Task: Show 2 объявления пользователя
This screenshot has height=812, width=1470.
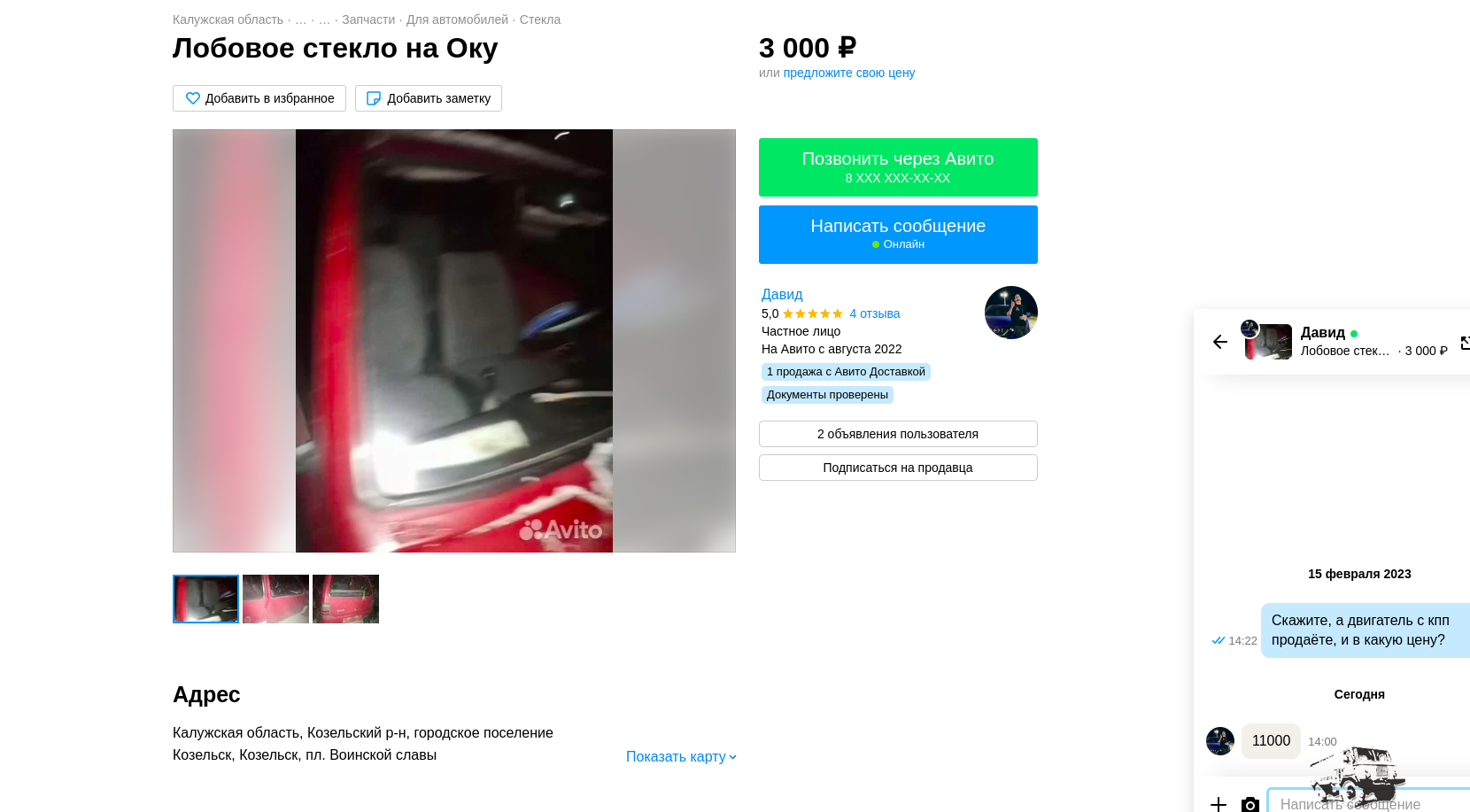Action: click(898, 434)
